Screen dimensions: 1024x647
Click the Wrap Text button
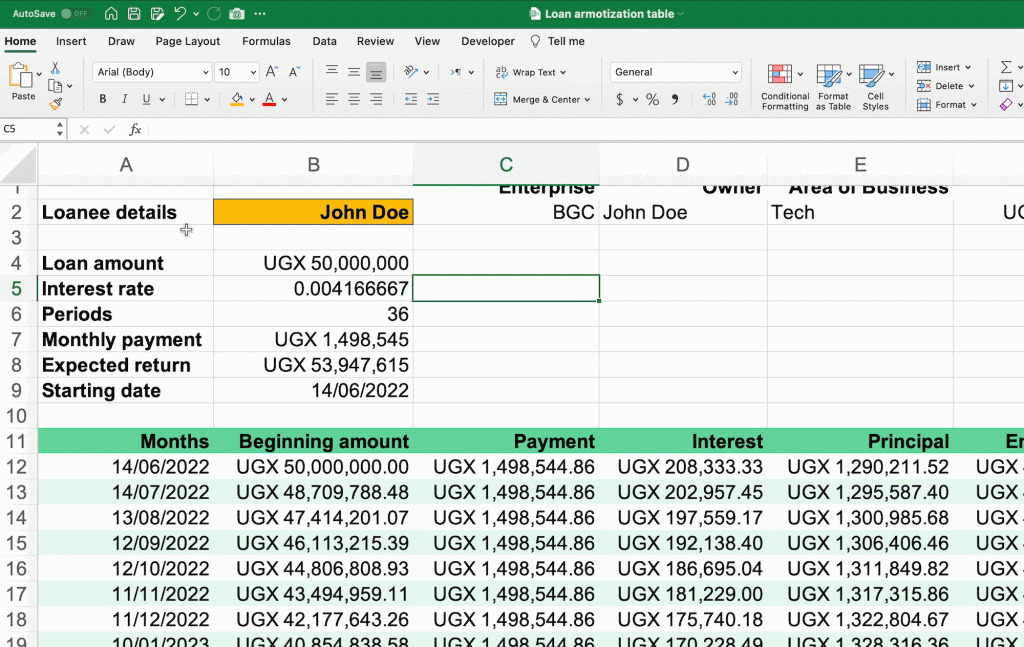click(531, 72)
